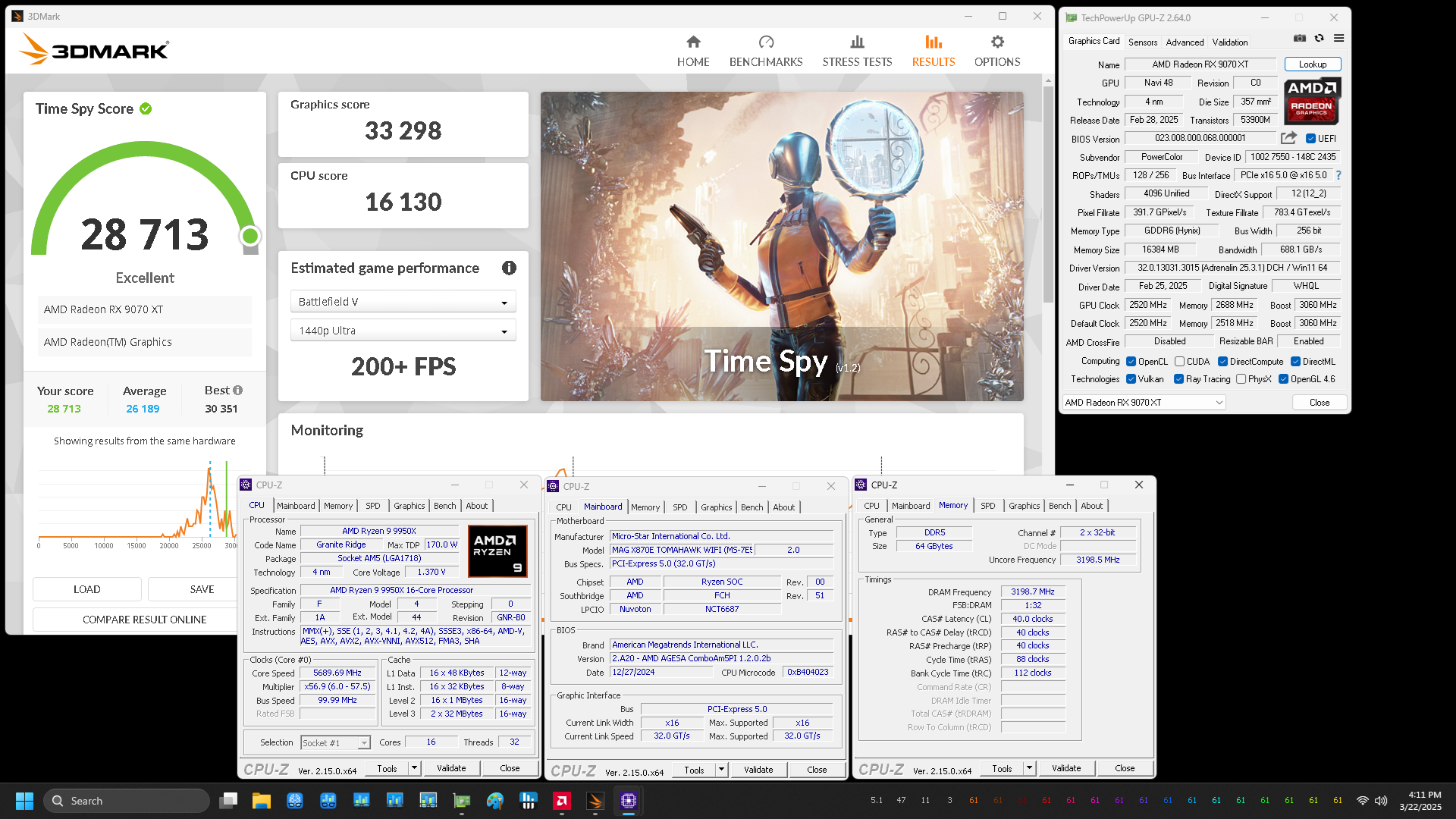Click the 3DMark vertical scrollbar
Screen dimensions: 1456x819
[x=1048, y=193]
